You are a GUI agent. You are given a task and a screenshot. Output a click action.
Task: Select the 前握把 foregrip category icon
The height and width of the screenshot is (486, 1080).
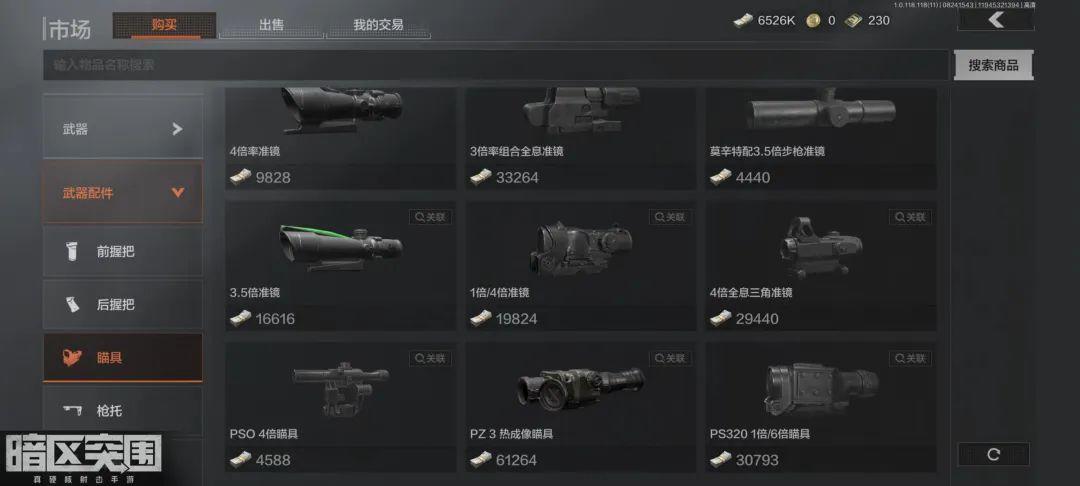[x=73, y=251]
